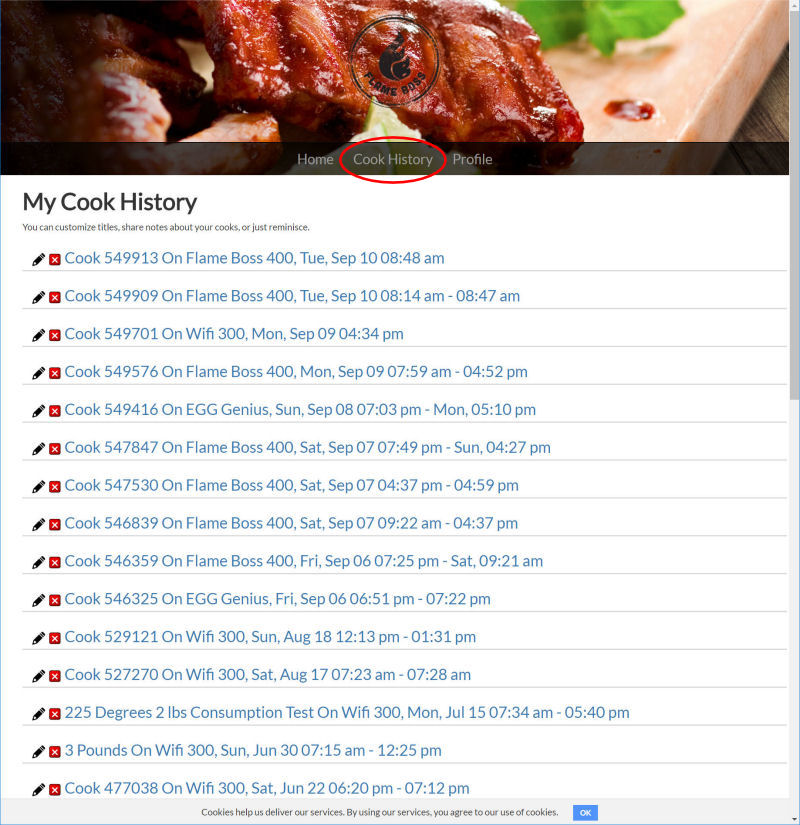Delete Cook 549909 using red X icon
Screen dimensions: 800x825
[x=55, y=297]
